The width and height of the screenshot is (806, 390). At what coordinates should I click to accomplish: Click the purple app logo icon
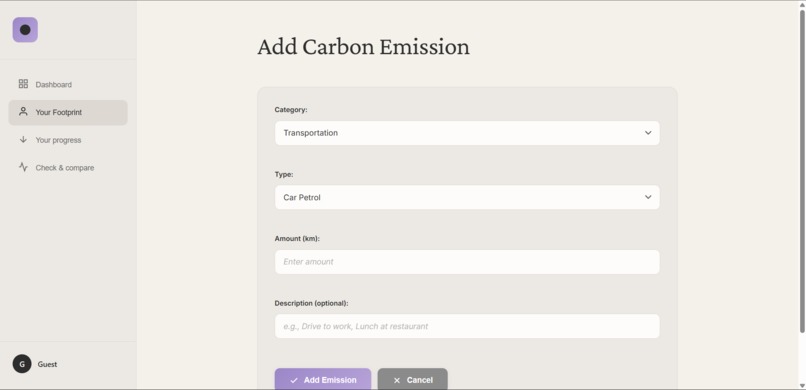(x=25, y=30)
